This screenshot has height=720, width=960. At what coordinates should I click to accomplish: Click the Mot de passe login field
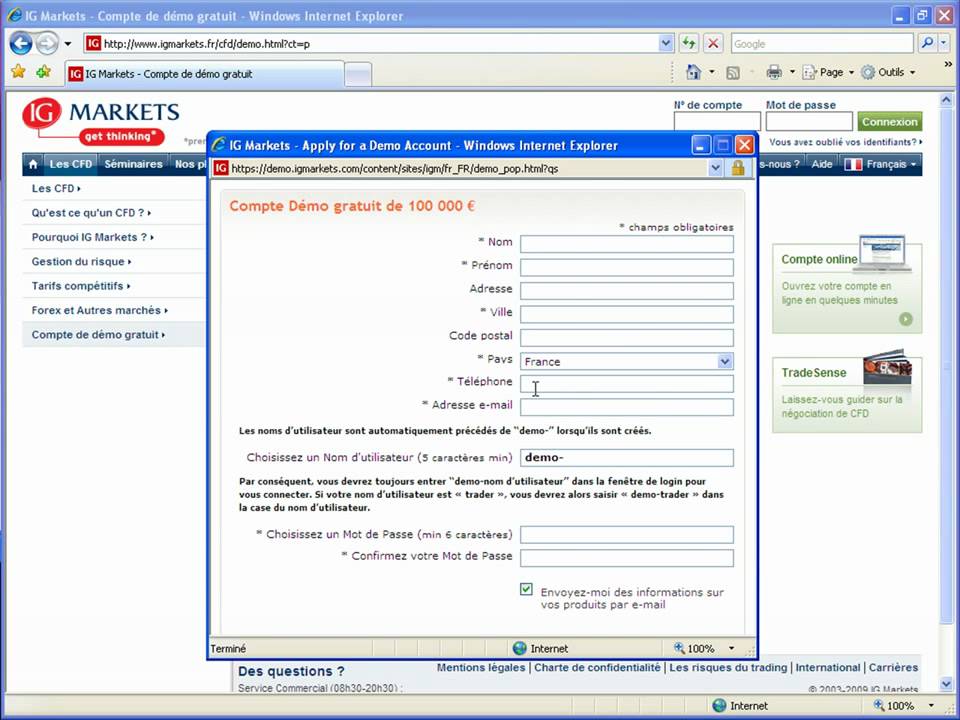pos(809,121)
